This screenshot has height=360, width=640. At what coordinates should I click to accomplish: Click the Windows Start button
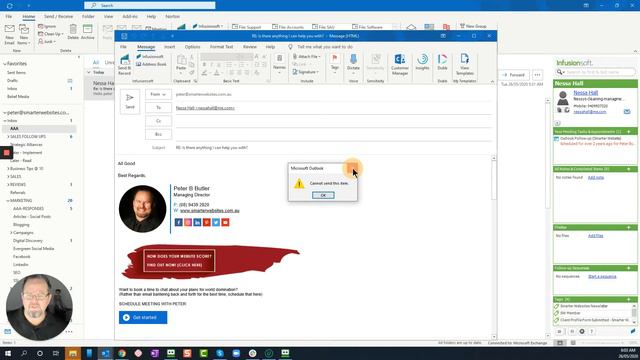pyautogui.click(x=7, y=353)
